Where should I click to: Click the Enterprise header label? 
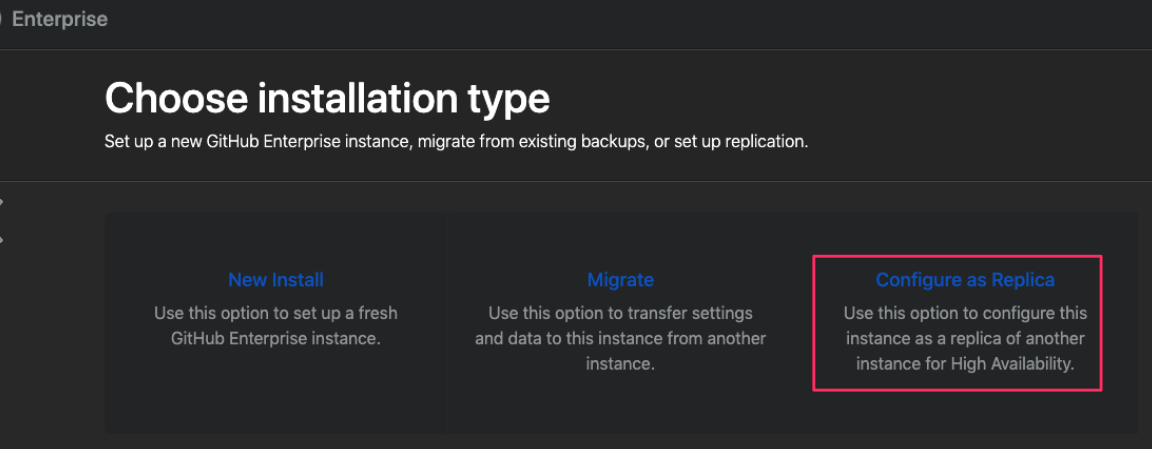tap(60, 19)
